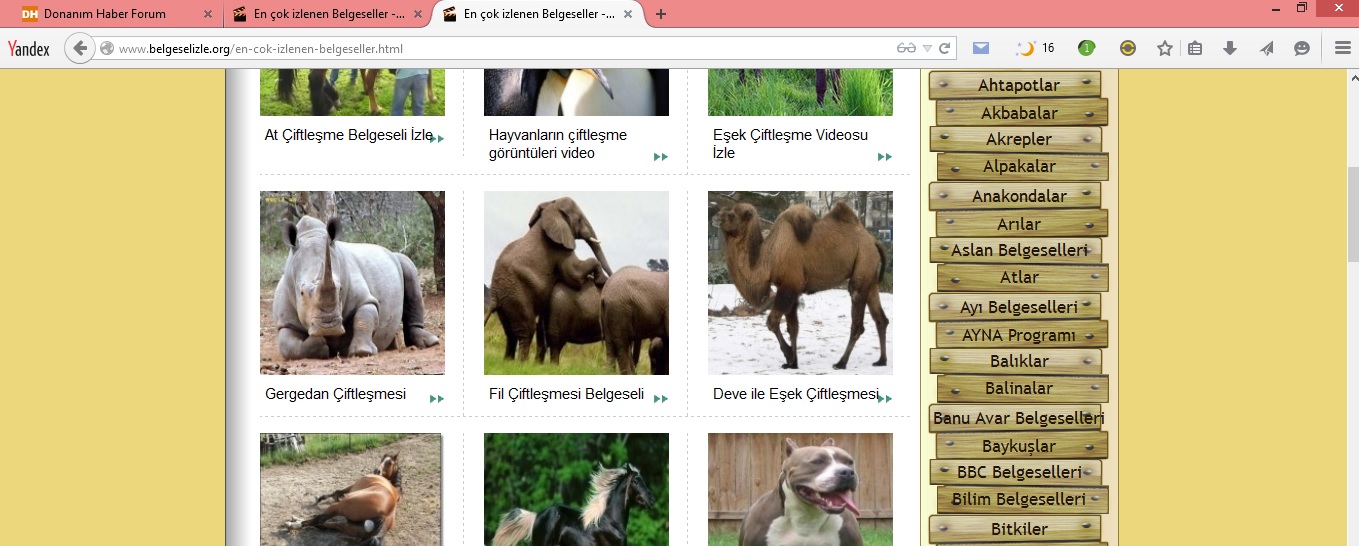Open At Çiftleşme Belgeseli İzle link
The width and height of the screenshot is (1359, 546).
click(349, 135)
